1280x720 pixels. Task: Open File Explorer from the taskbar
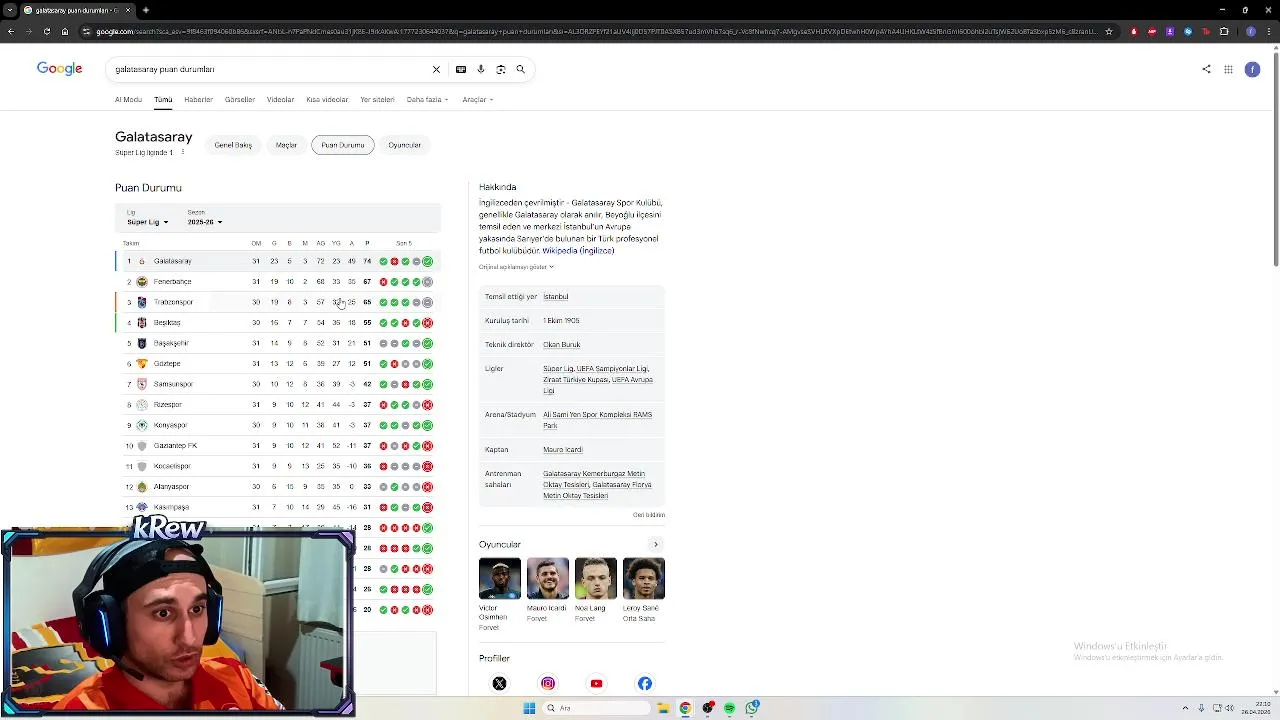(662, 708)
